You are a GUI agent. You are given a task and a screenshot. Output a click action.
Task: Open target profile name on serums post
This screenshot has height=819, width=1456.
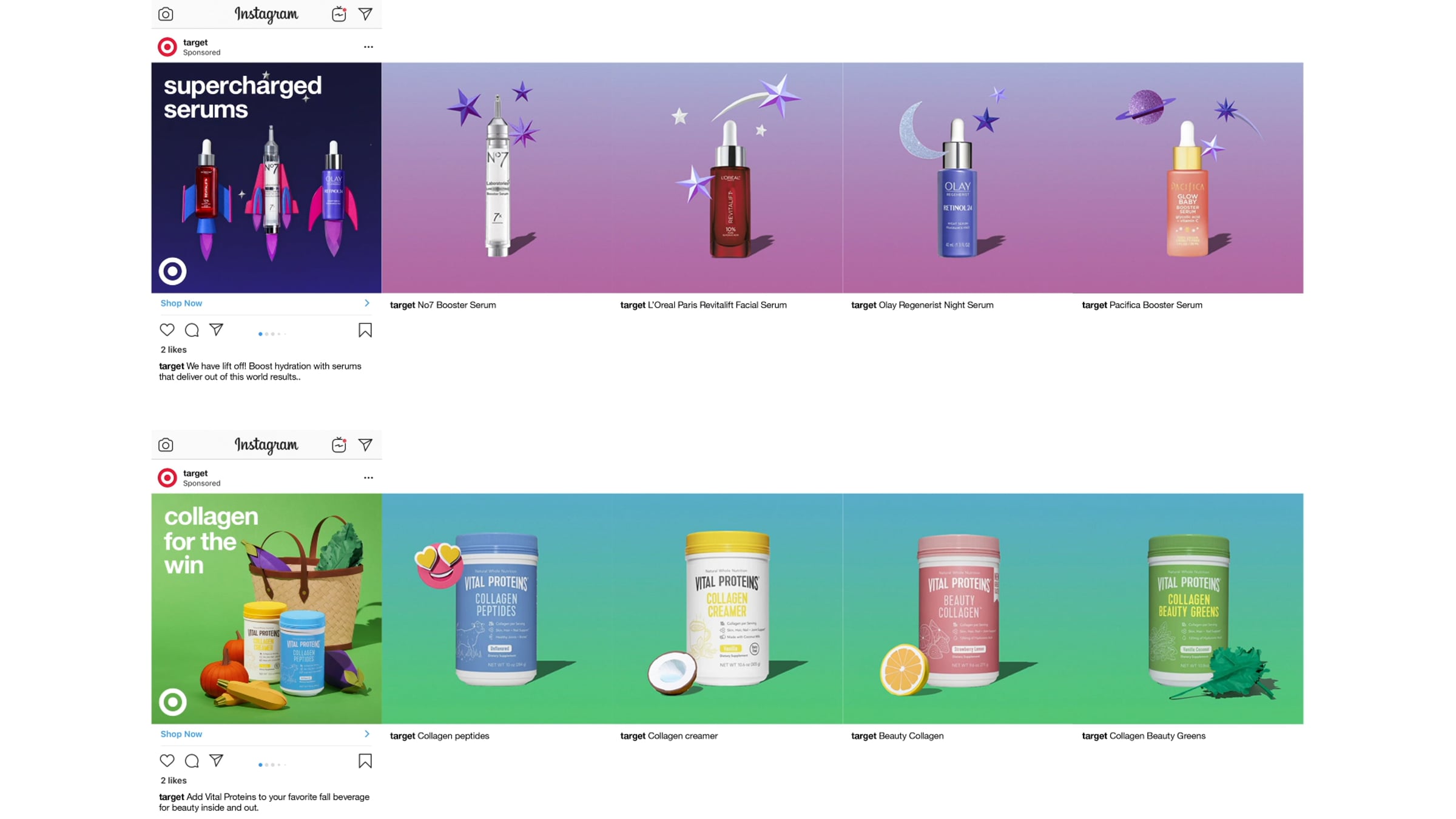[195, 42]
